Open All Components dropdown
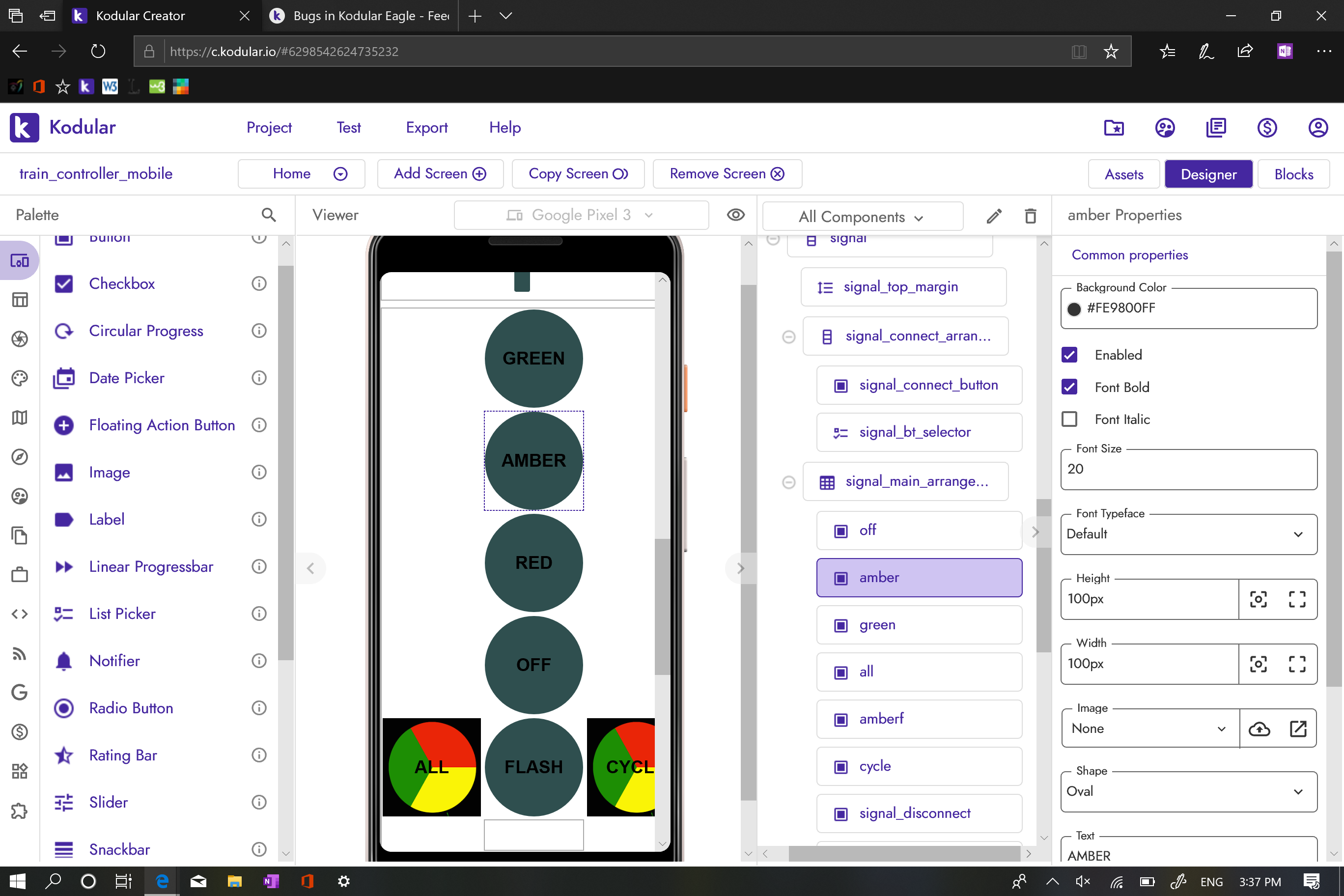Screen dimensions: 1344x896 (862, 217)
